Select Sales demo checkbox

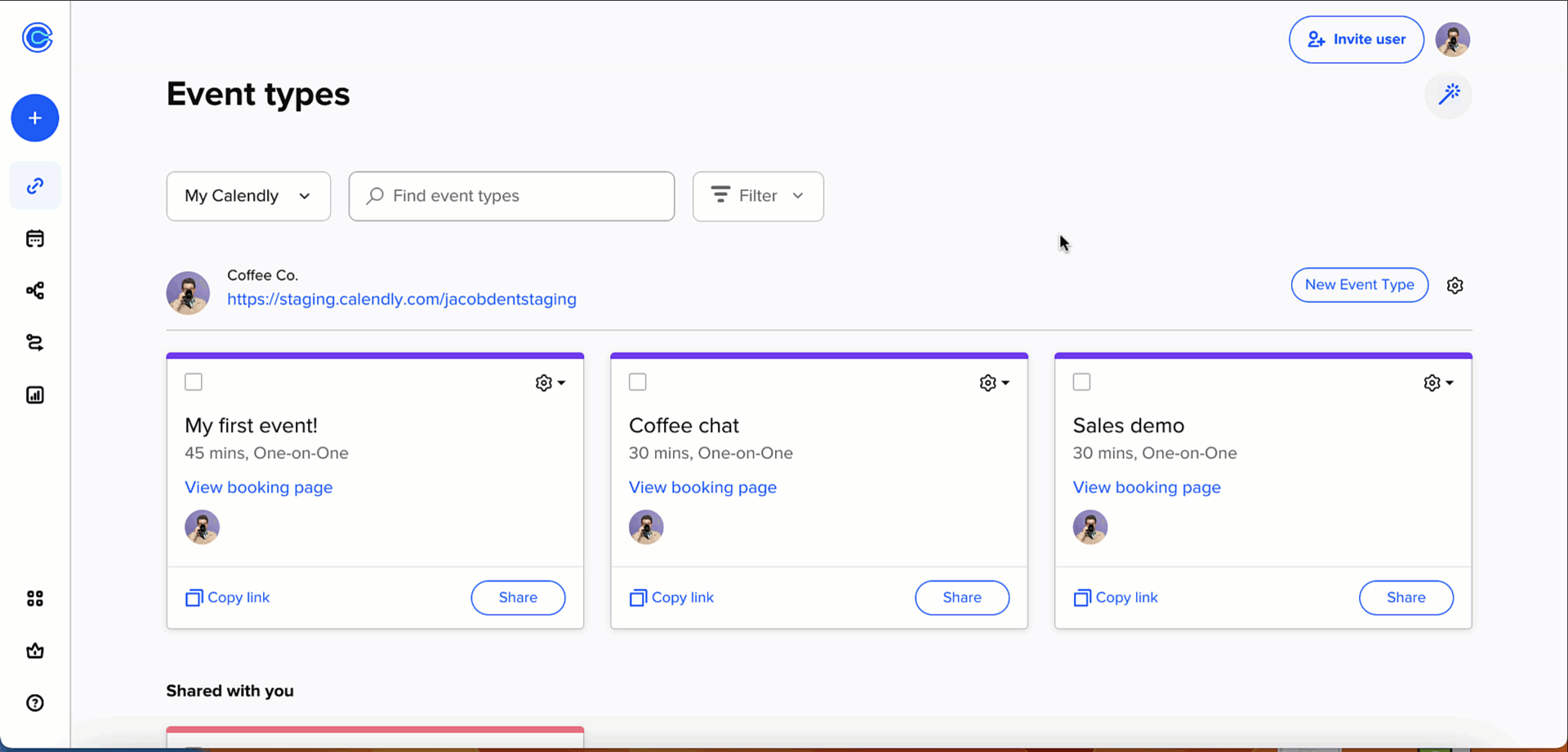point(1082,382)
